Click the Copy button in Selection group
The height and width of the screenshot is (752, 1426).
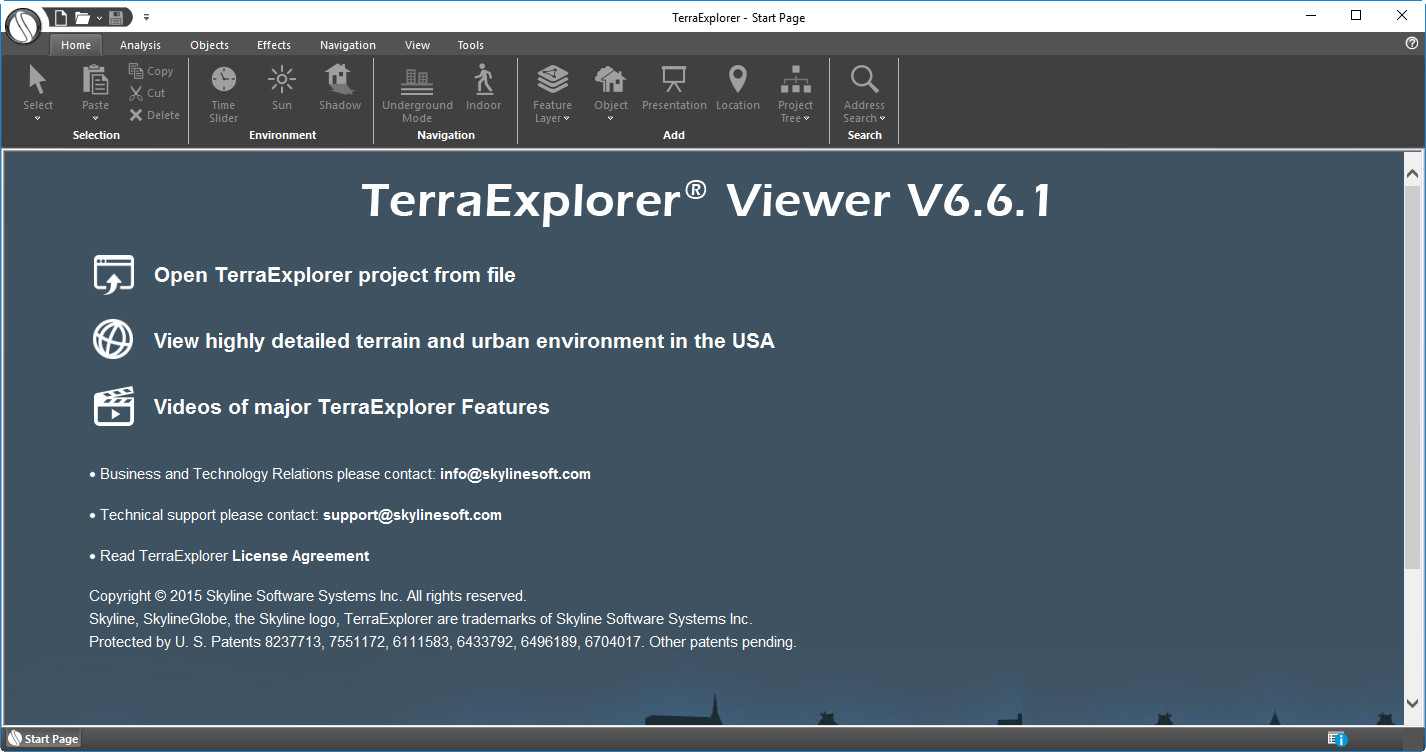pos(151,71)
